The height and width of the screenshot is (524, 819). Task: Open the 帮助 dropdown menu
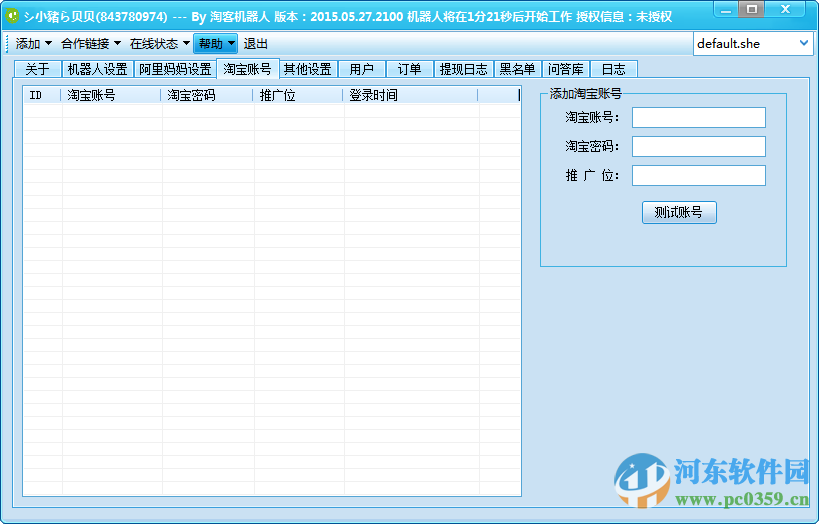coord(216,43)
